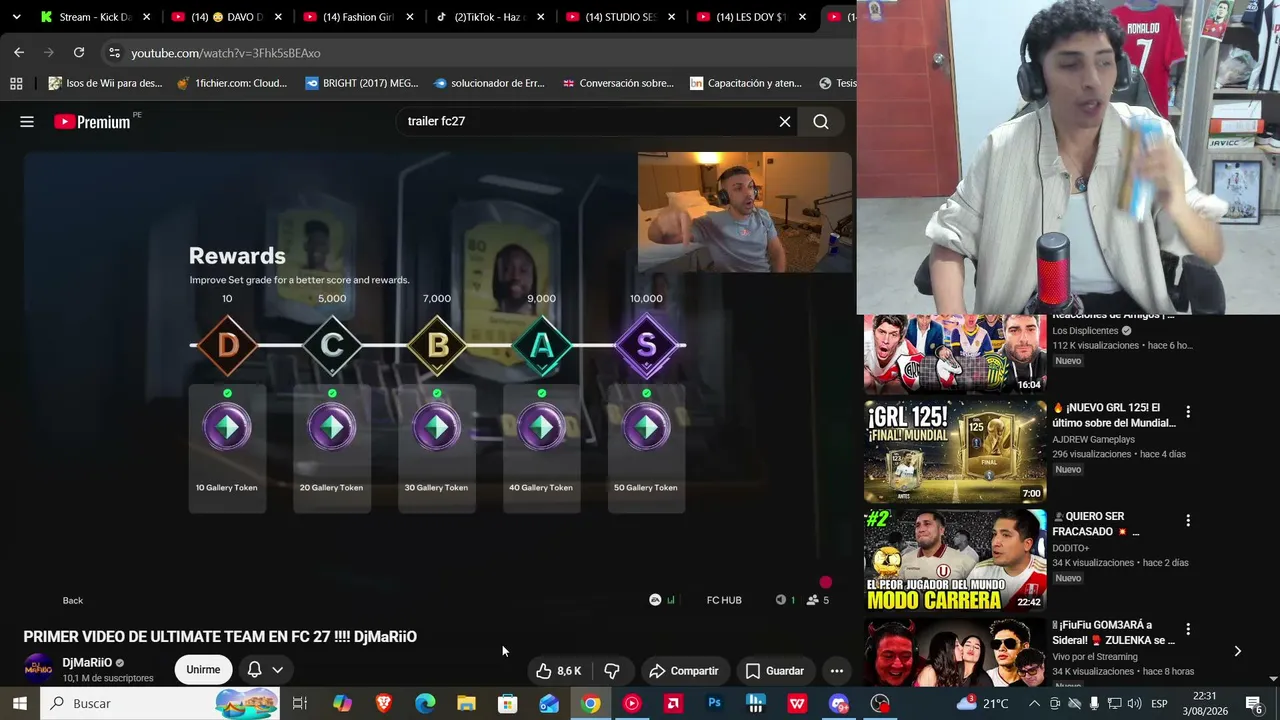
Task: Launch Brave browser from the taskbar
Action: pyautogui.click(x=384, y=703)
